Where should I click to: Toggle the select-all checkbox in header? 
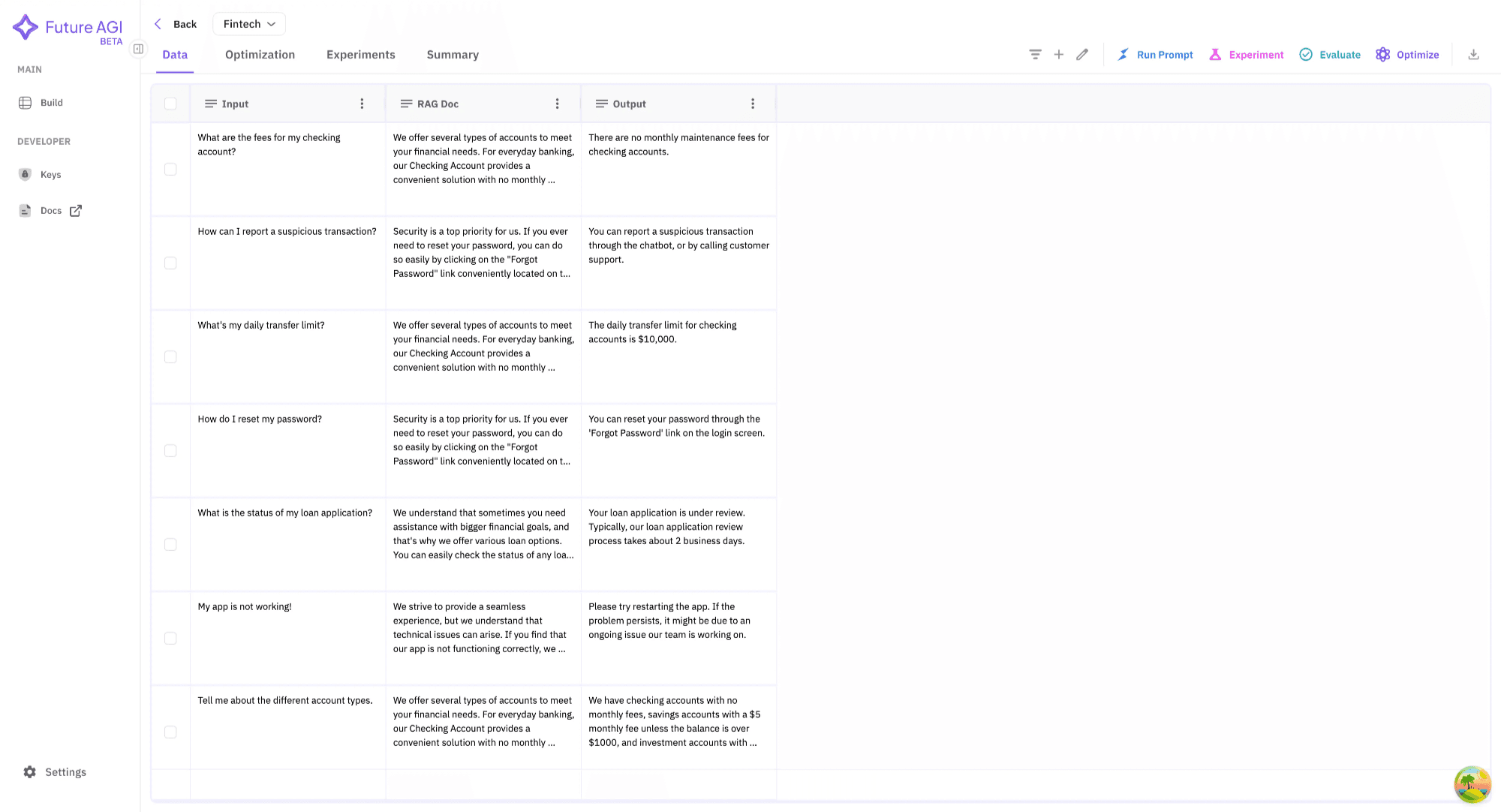coord(170,104)
